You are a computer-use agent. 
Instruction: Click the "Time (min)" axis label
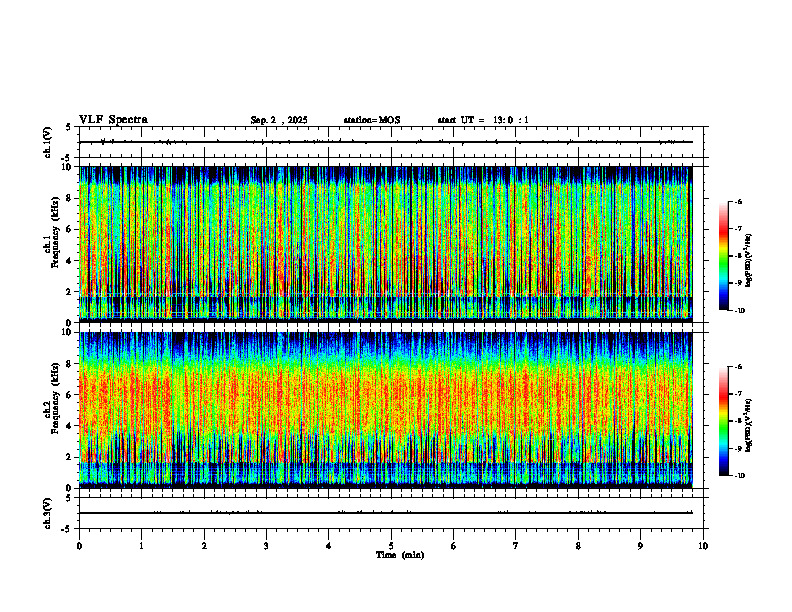click(x=400, y=555)
